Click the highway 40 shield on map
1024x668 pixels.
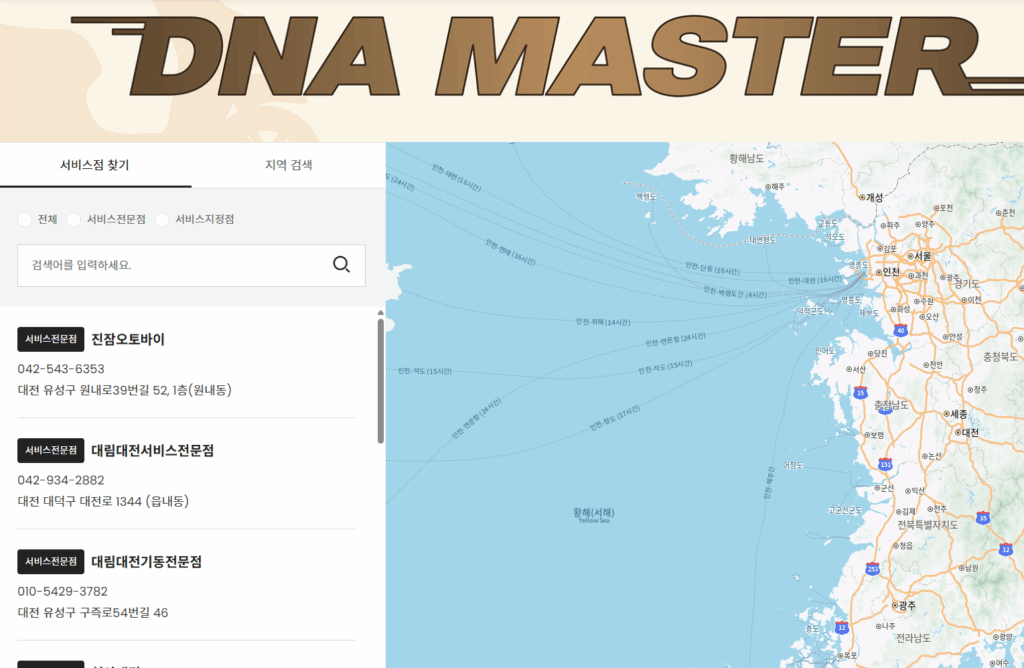[x=901, y=330]
